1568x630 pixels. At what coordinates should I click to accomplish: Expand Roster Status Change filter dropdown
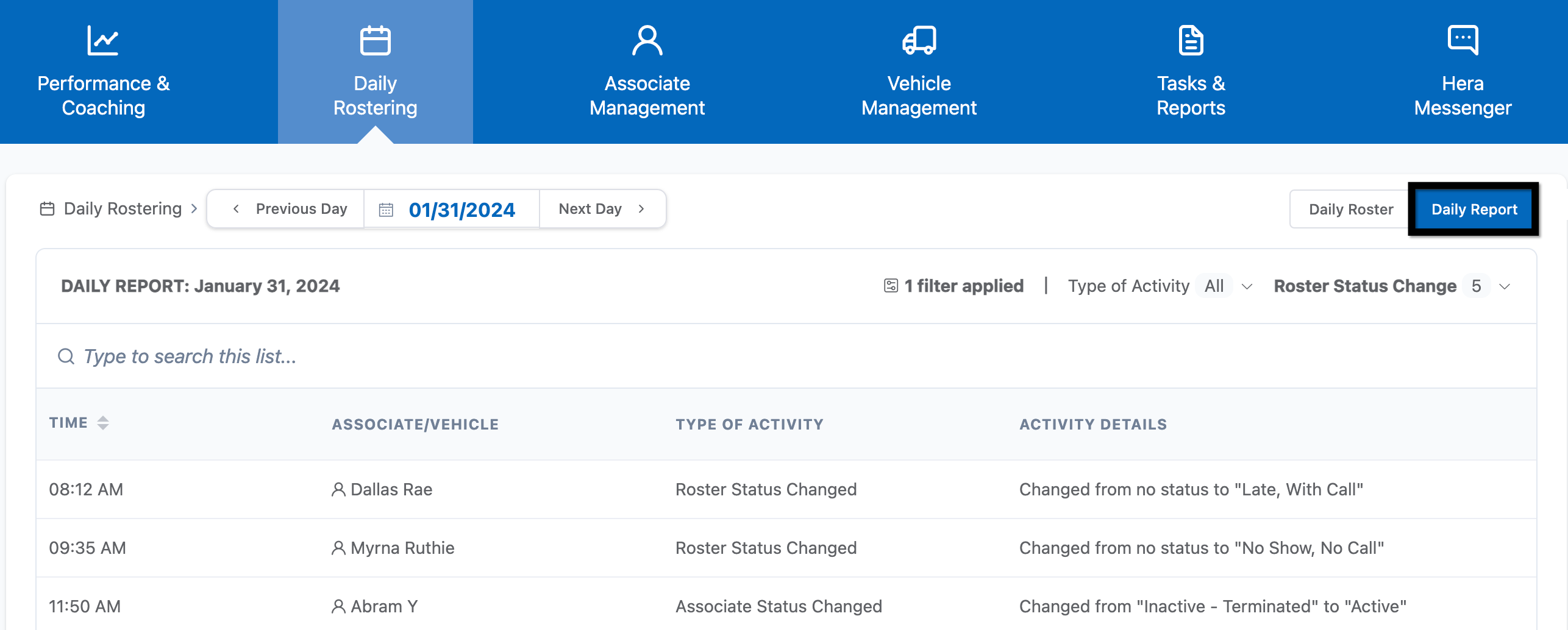point(1505,286)
